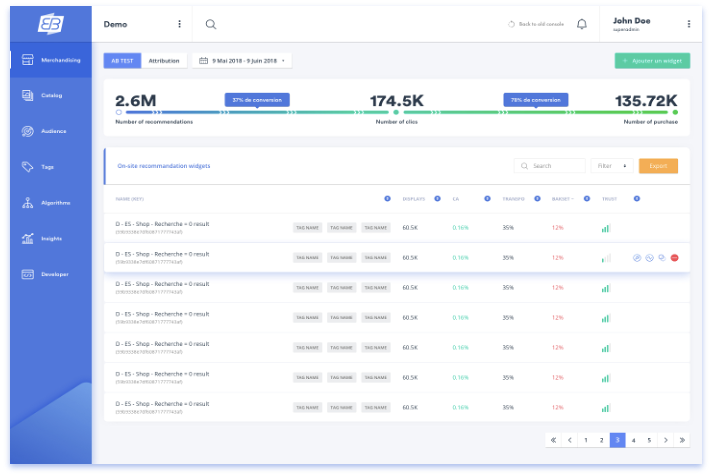The height and width of the screenshot is (476, 712).
Task: Open the Merchandising section
Action: click(x=51, y=60)
